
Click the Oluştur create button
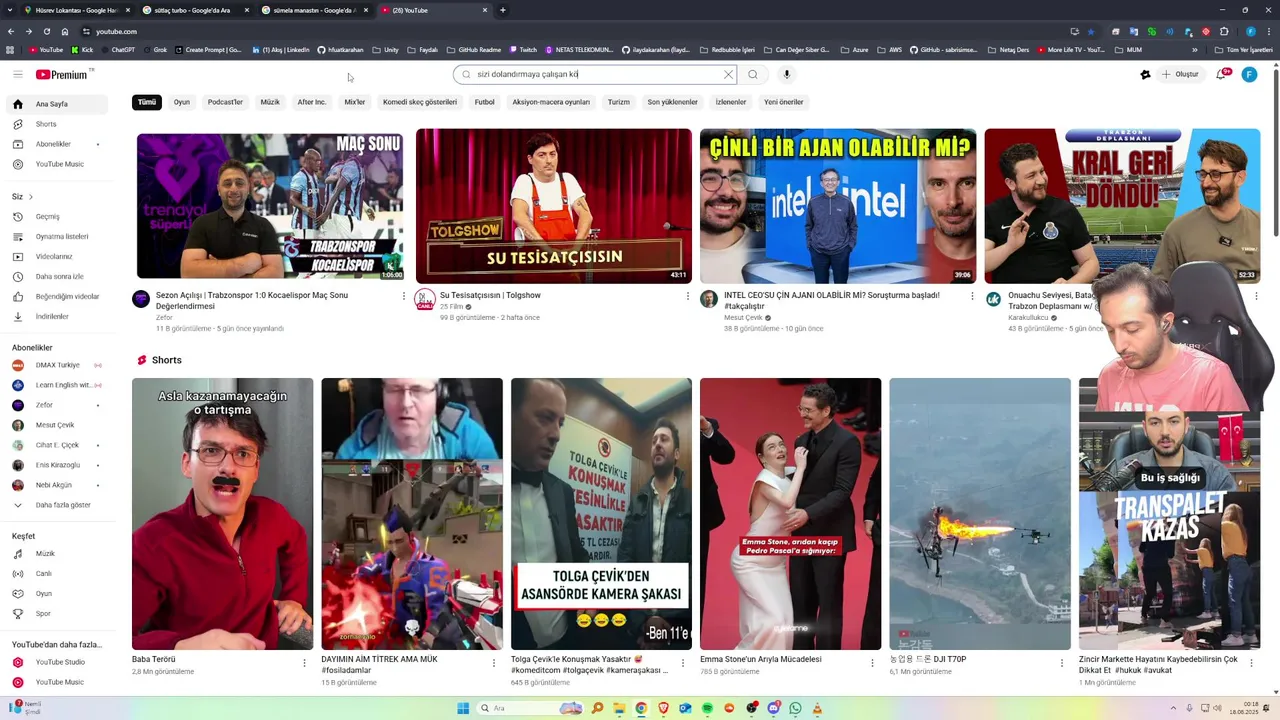coord(1180,74)
